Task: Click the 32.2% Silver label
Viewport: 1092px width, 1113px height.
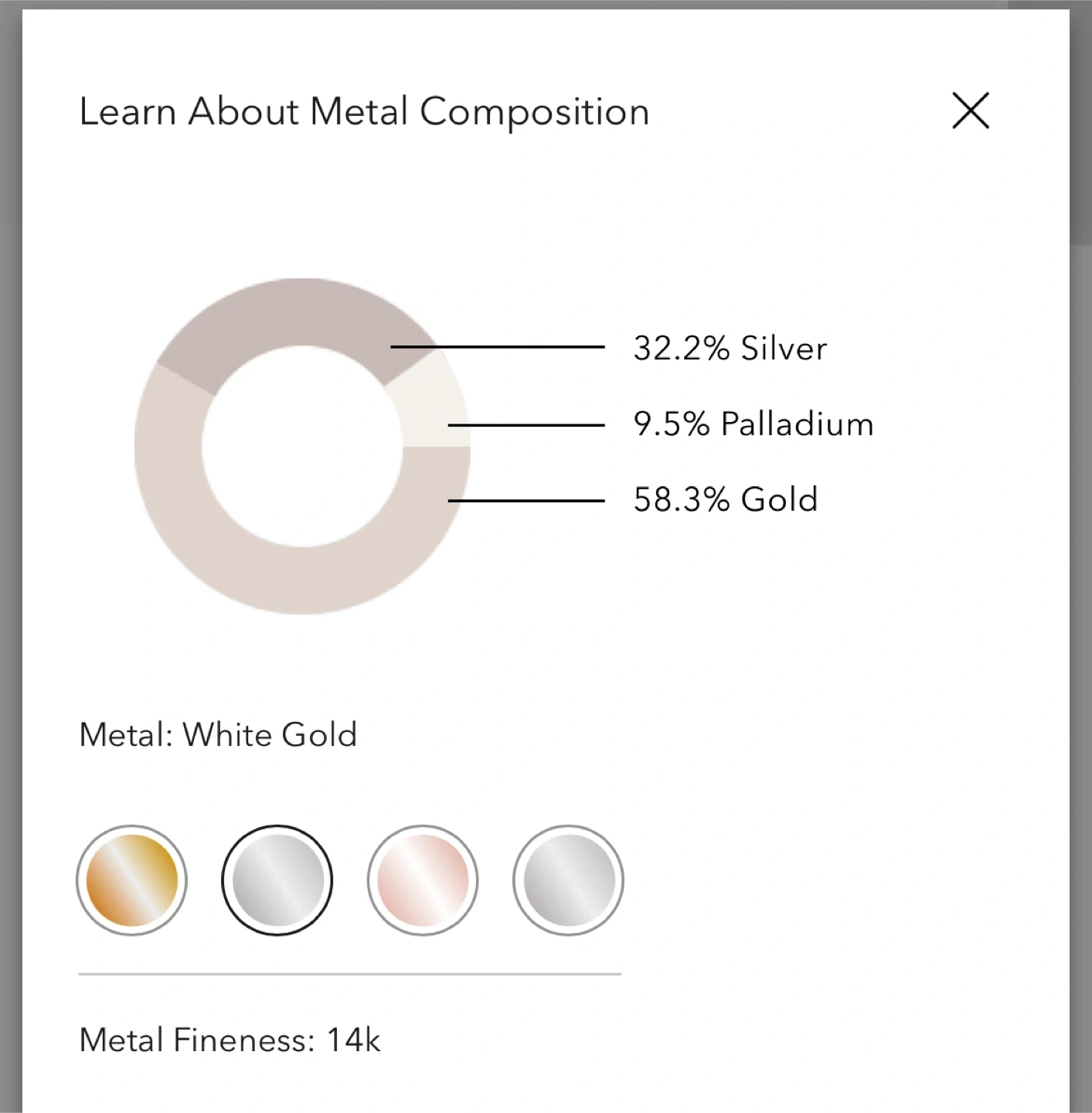Action: (x=730, y=349)
